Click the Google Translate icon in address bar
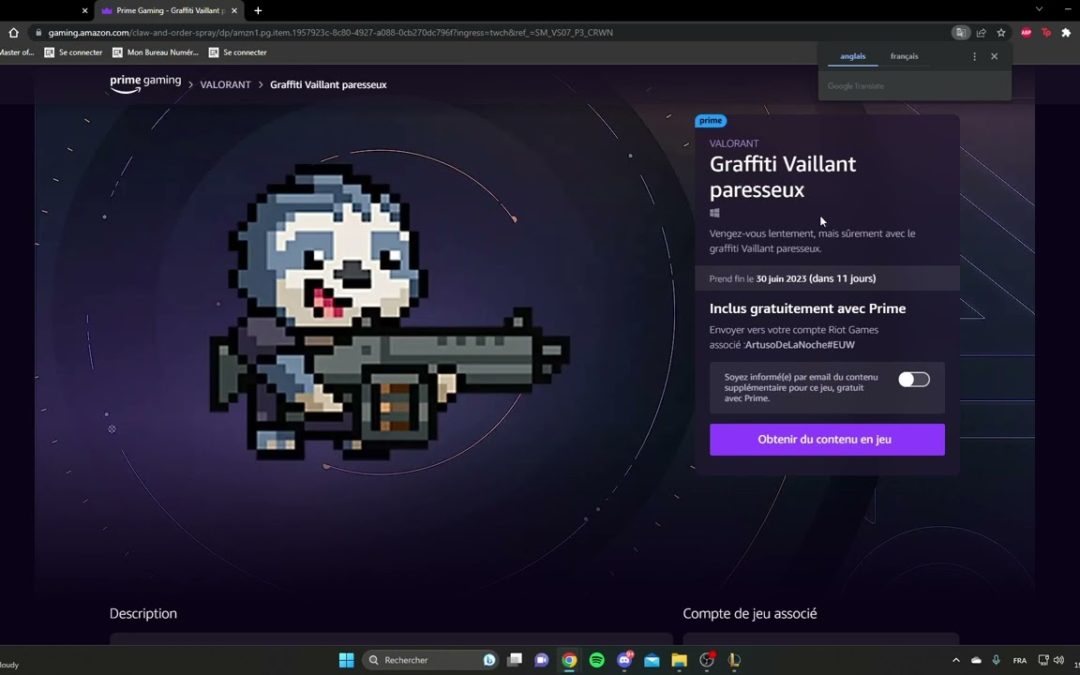Screen dimensions: 1080x675 tap(960, 32)
